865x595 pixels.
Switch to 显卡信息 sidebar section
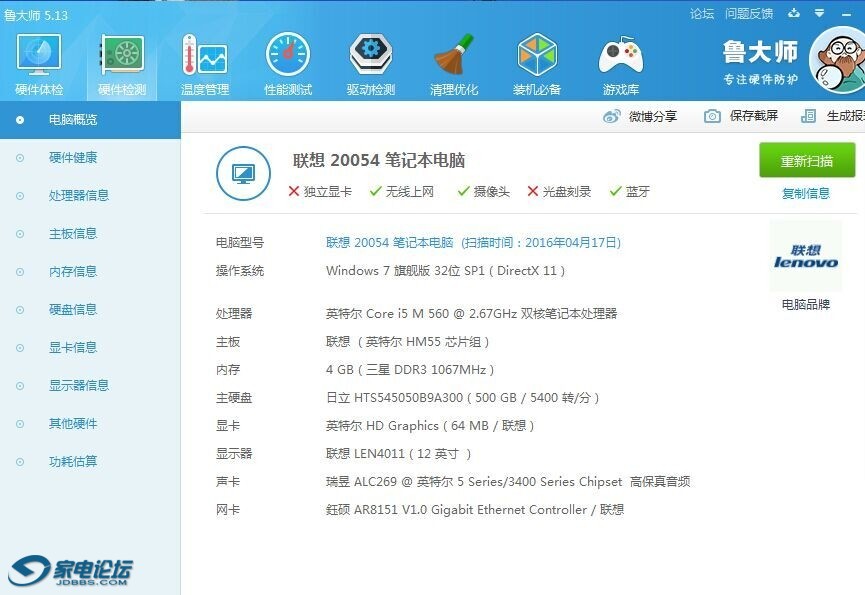coord(73,347)
